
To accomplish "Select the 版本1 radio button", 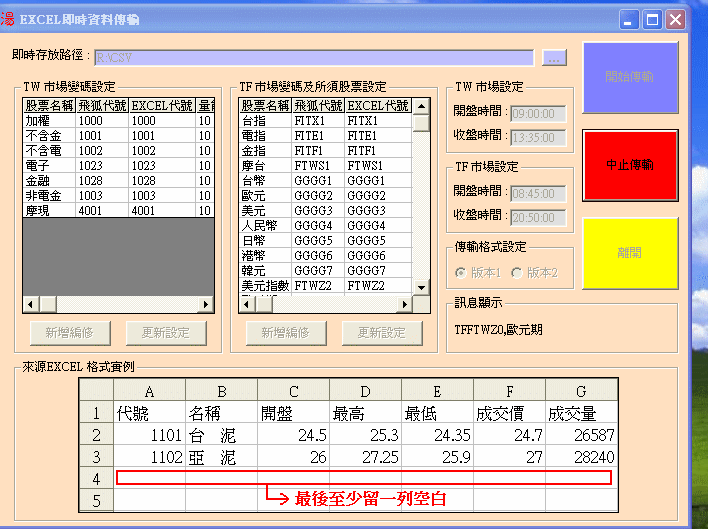I will (478, 273).
